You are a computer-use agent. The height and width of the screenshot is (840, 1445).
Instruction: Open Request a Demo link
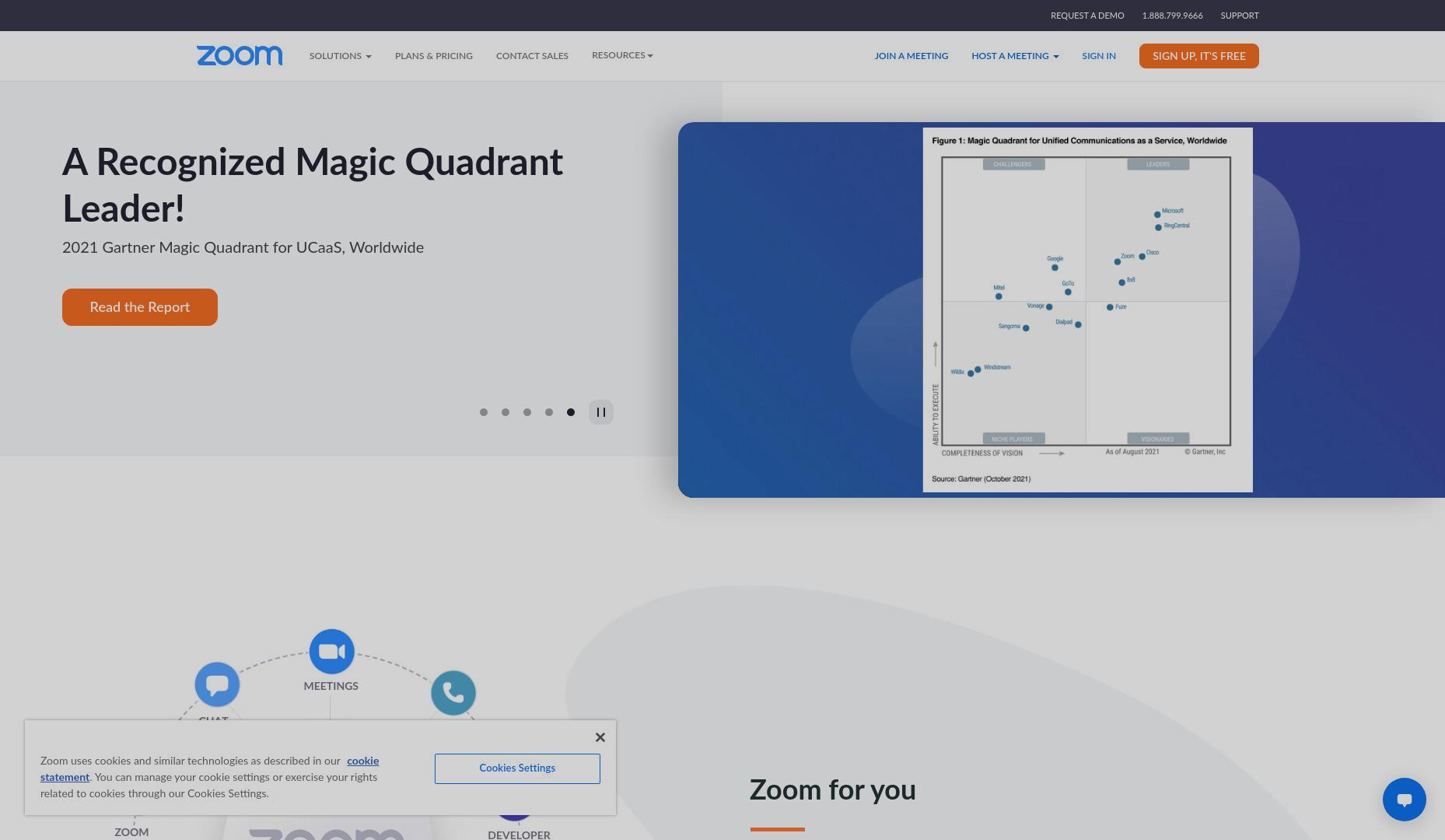click(x=1087, y=16)
